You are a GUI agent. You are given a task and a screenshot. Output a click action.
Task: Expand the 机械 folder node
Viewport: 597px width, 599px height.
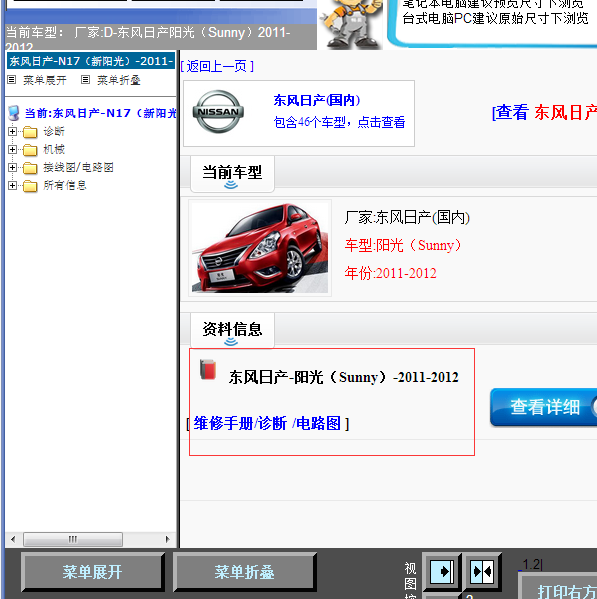click(12, 149)
